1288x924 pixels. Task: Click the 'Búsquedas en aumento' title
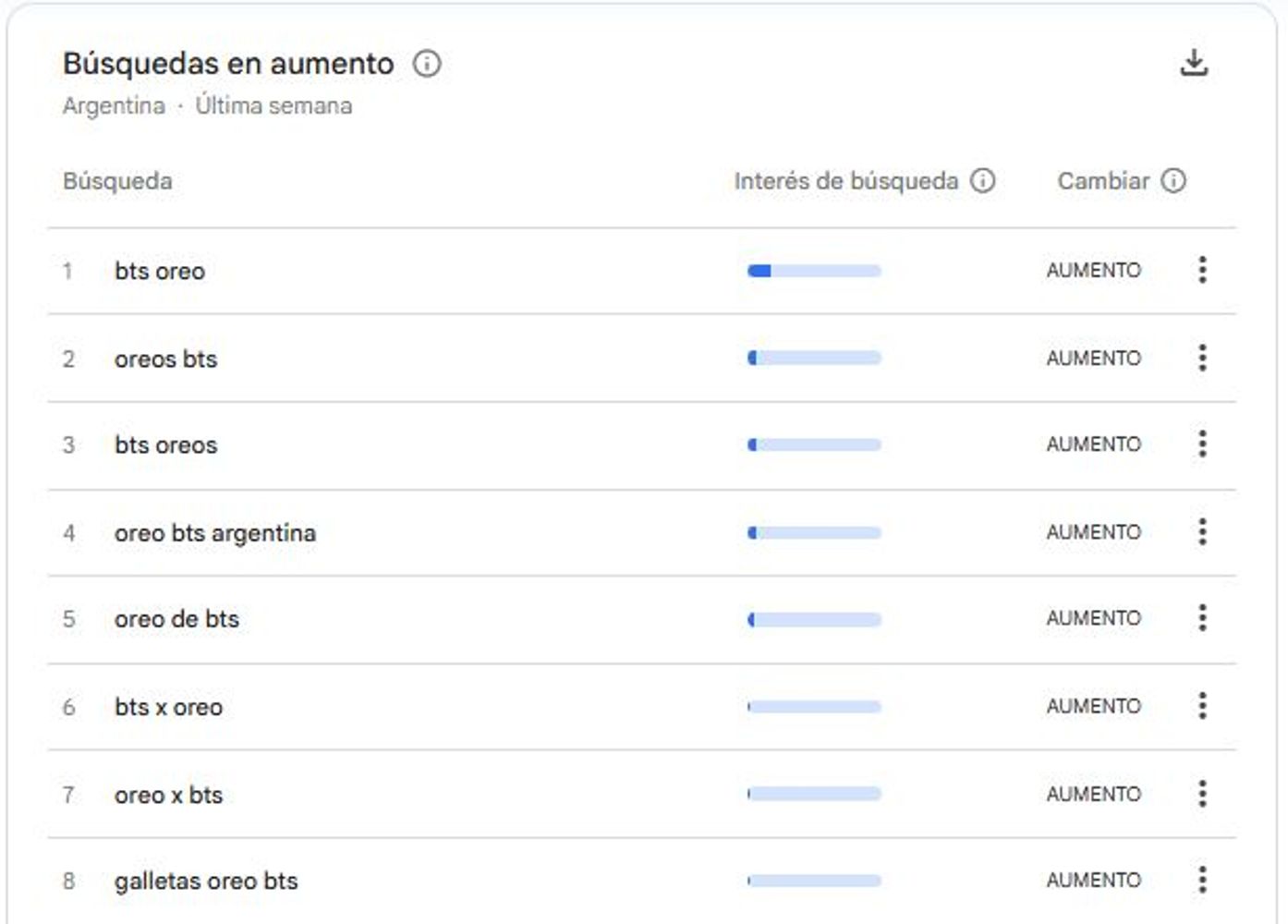click(x=228, y=64)
